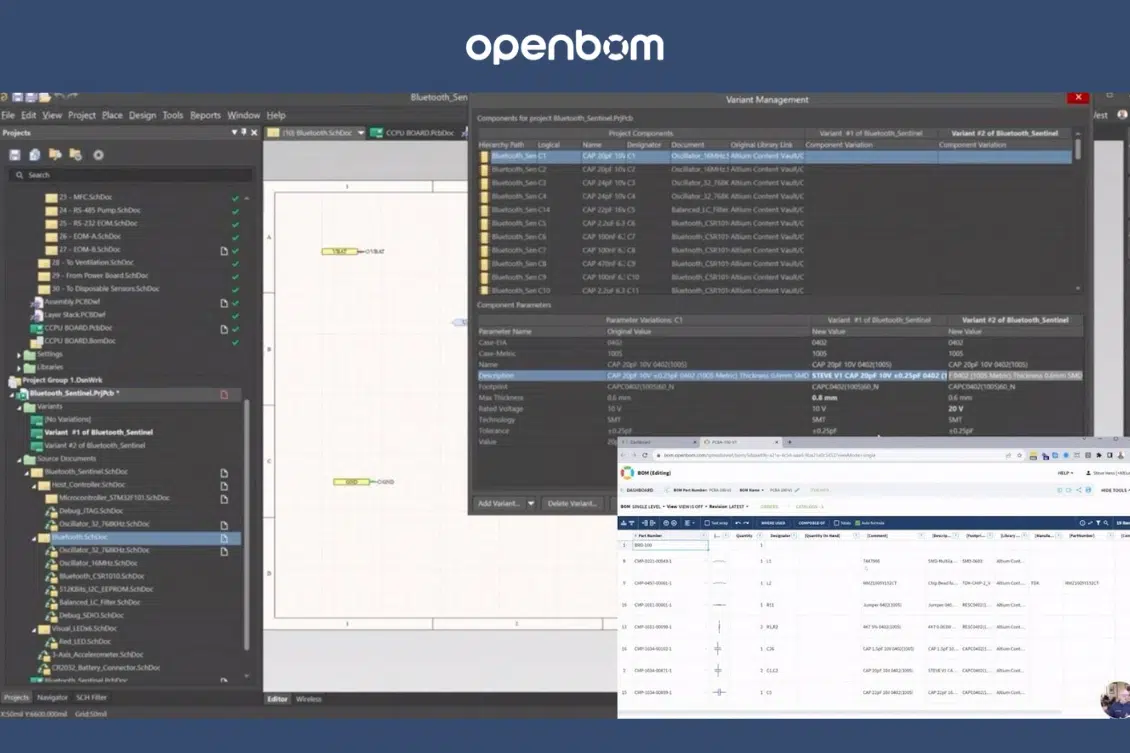1130x753 pixels.
Task: Click the undo arrow in OpenBOM toolbar
Action: (738, 523)
